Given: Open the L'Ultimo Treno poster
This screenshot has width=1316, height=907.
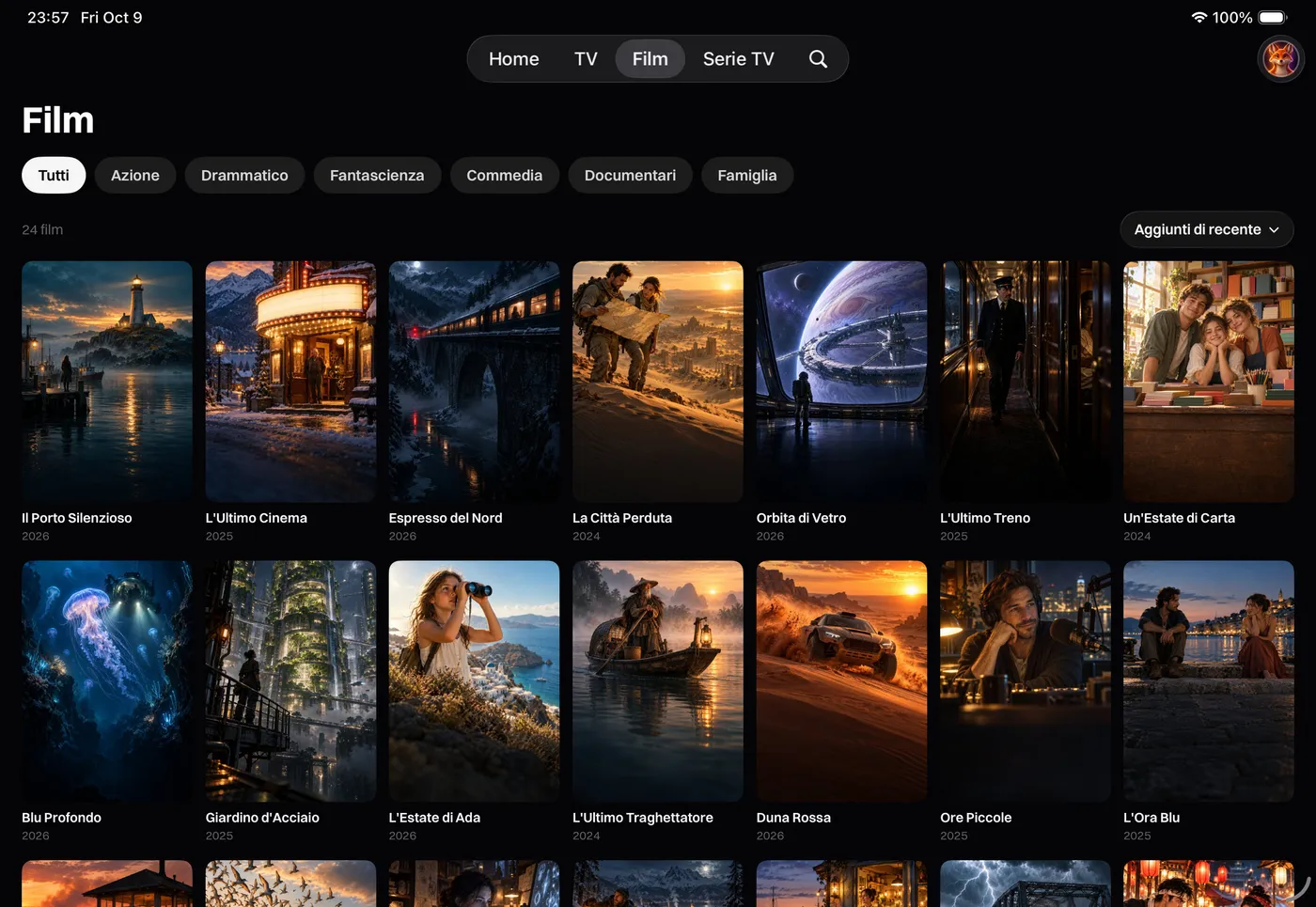Looking at the screenshot, I should tap(1026, 382).
